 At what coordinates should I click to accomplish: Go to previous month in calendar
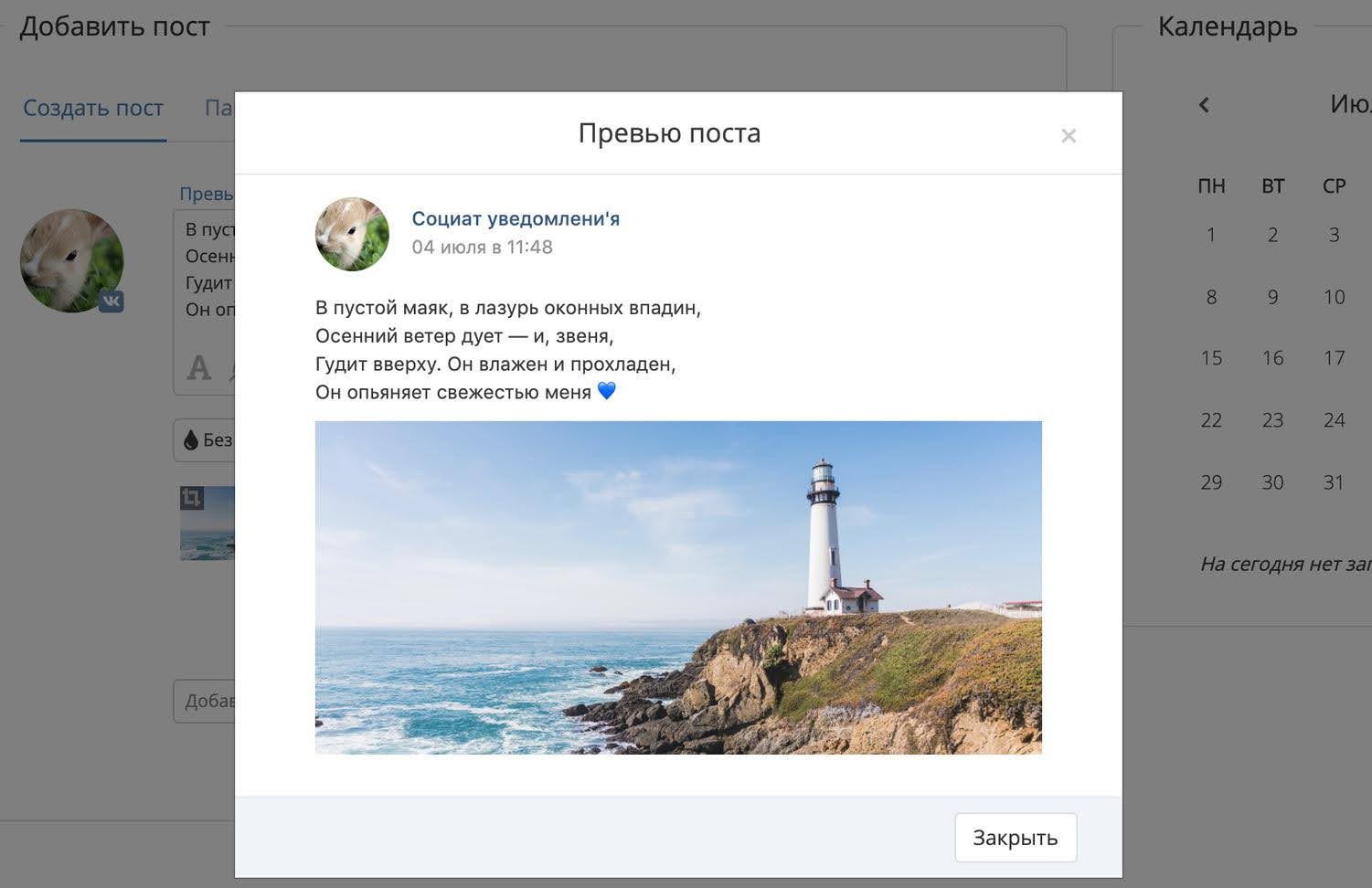click(x=1204, y=105)
